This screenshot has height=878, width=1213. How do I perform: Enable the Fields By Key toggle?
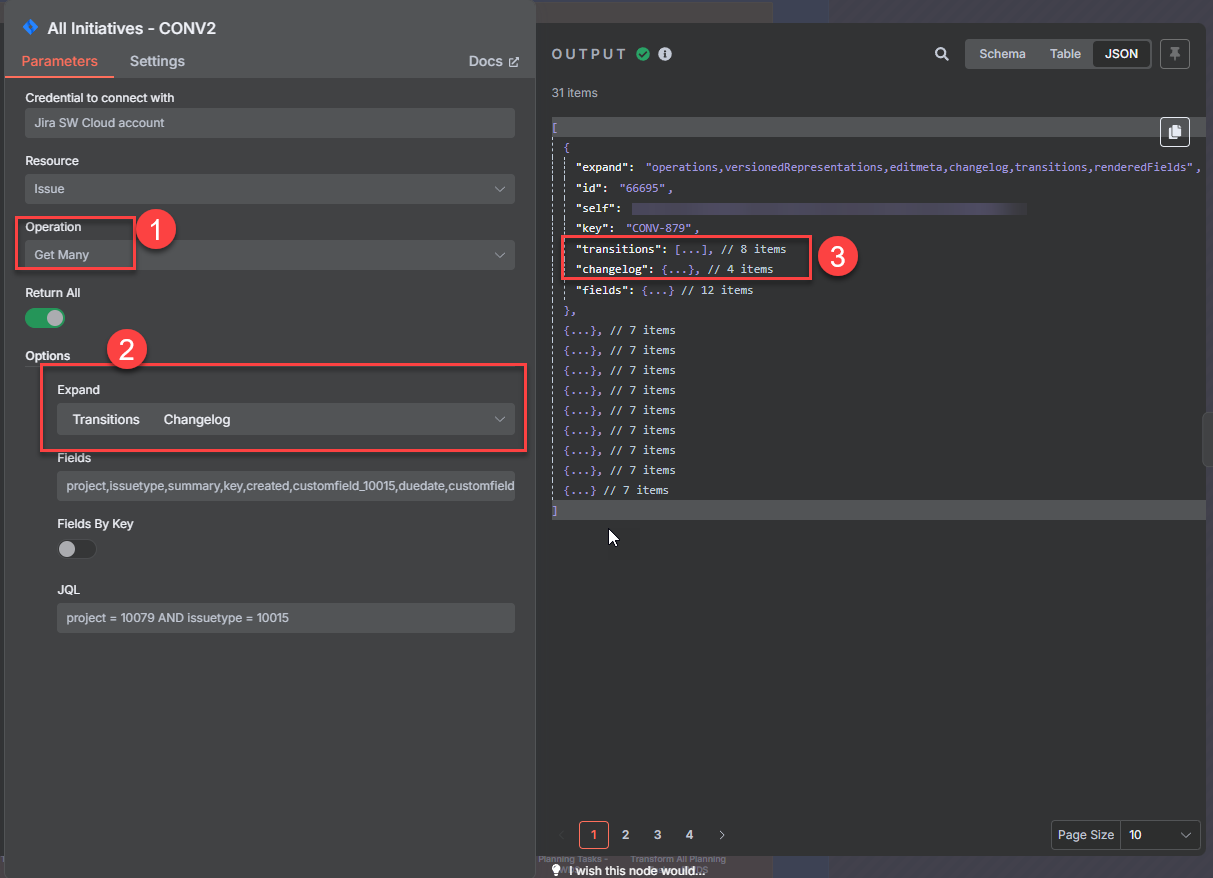click(77, 548)
